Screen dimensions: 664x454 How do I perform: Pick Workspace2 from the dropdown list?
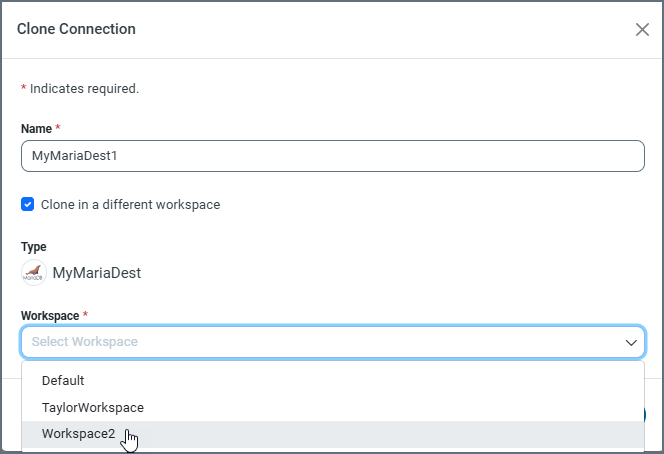click(x=79, y=434)
